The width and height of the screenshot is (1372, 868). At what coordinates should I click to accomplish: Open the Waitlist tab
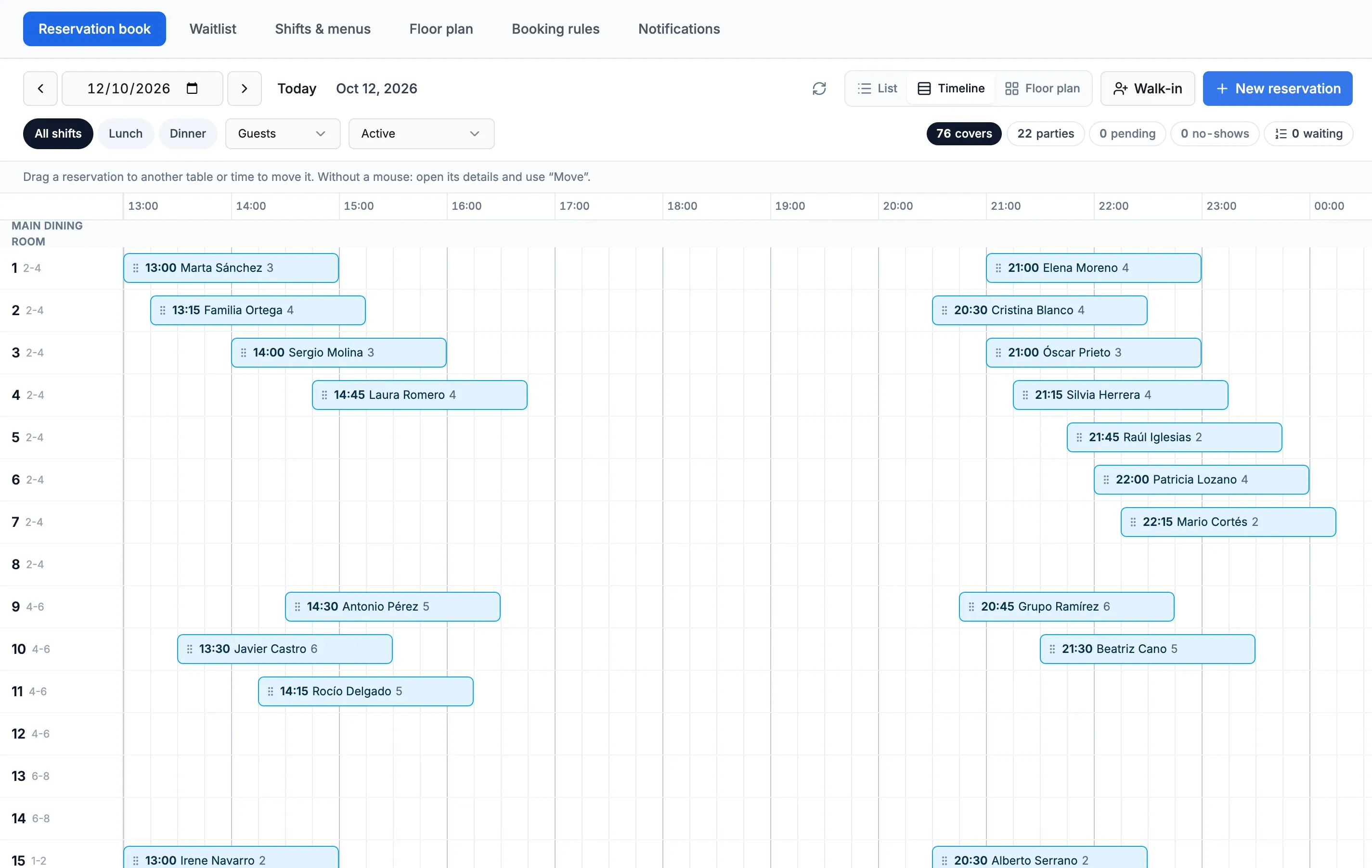tap(212, 29)
